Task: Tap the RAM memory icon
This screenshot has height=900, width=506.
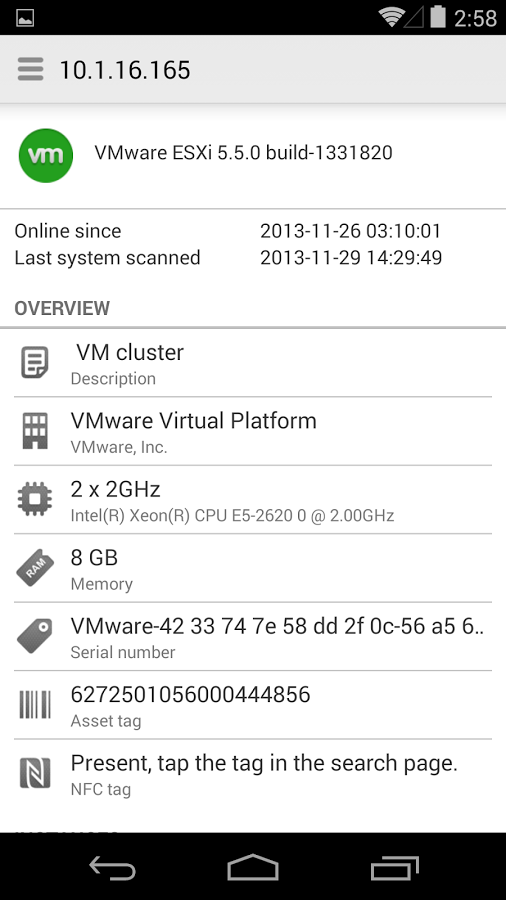Action: 35,568
